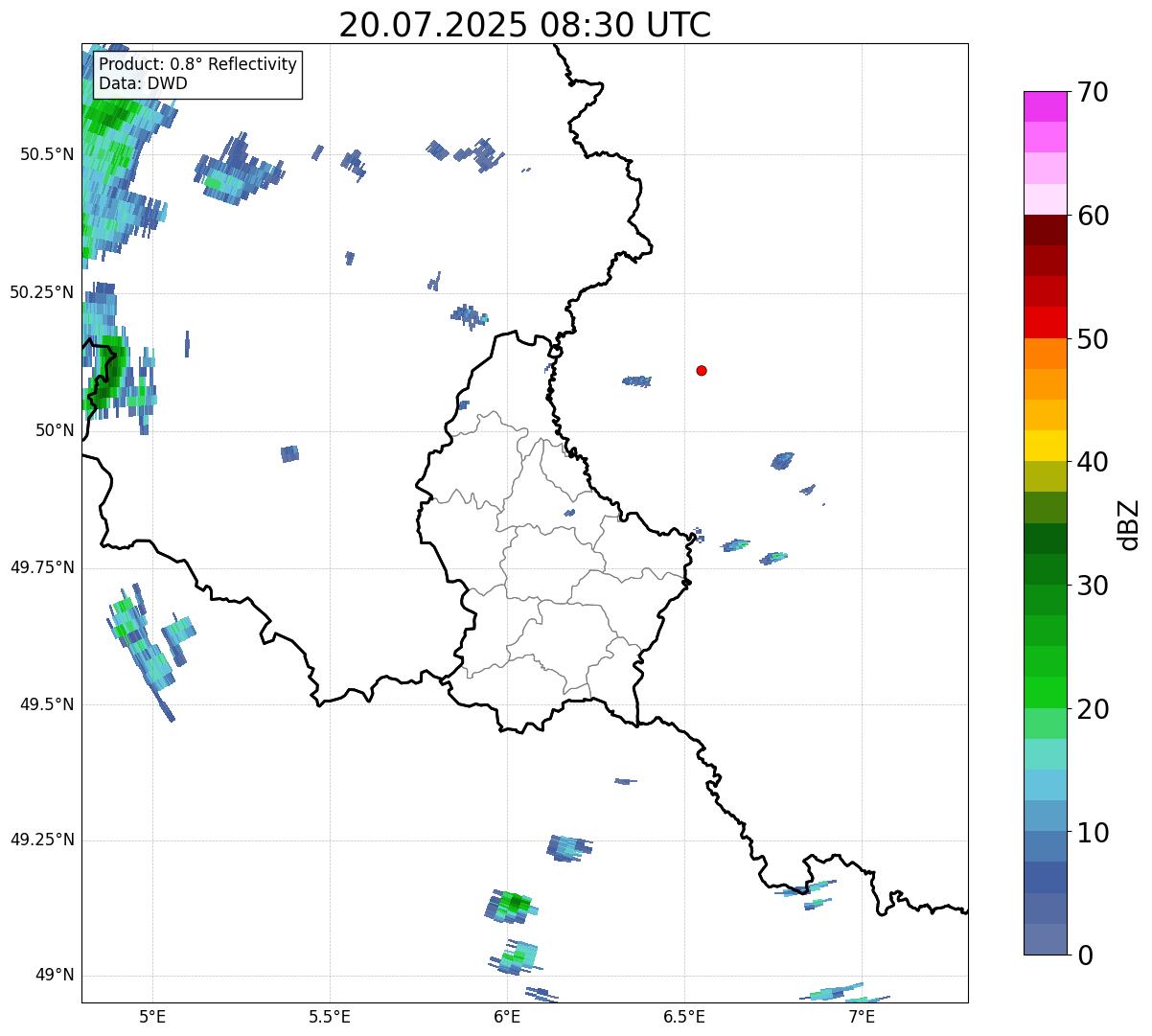
Task: Click the 49.25°N latitude label
Action: coord(42,840)
